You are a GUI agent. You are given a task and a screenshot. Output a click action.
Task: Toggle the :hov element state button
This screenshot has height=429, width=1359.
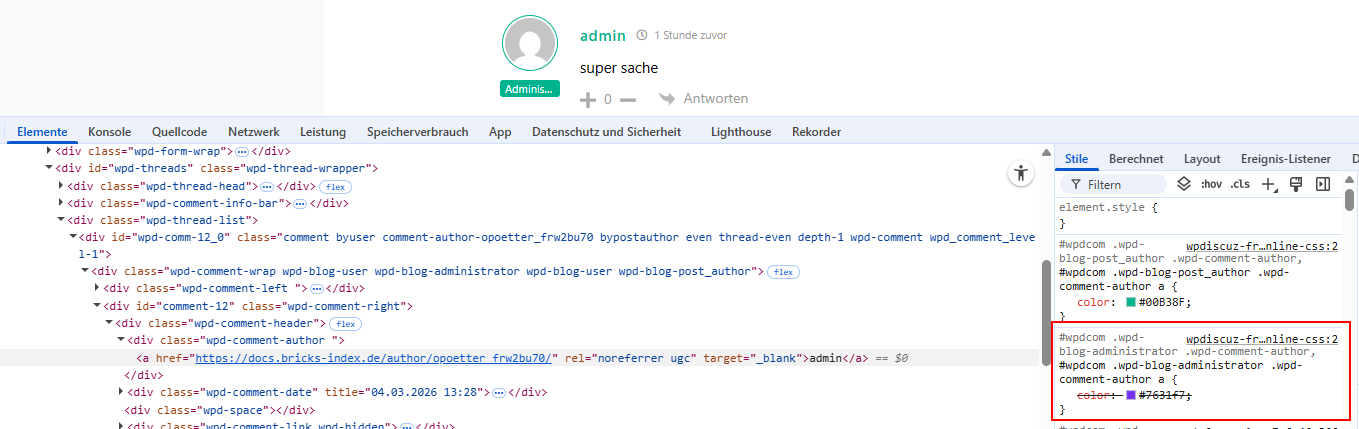pos(1211,184)
